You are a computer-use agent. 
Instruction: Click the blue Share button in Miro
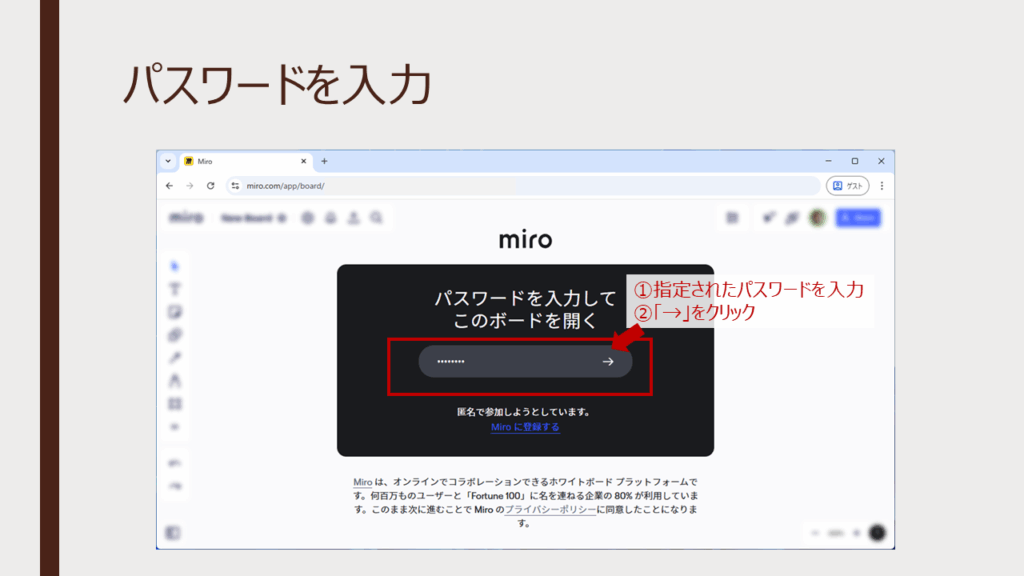click(858, 217)
